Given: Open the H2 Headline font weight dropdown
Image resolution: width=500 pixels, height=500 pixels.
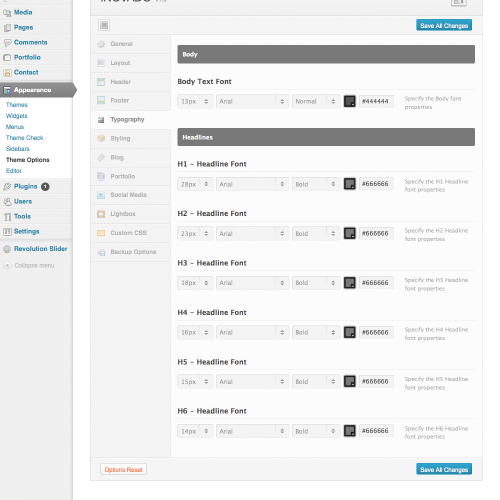Looking at the screenshot, I should 316,233.
